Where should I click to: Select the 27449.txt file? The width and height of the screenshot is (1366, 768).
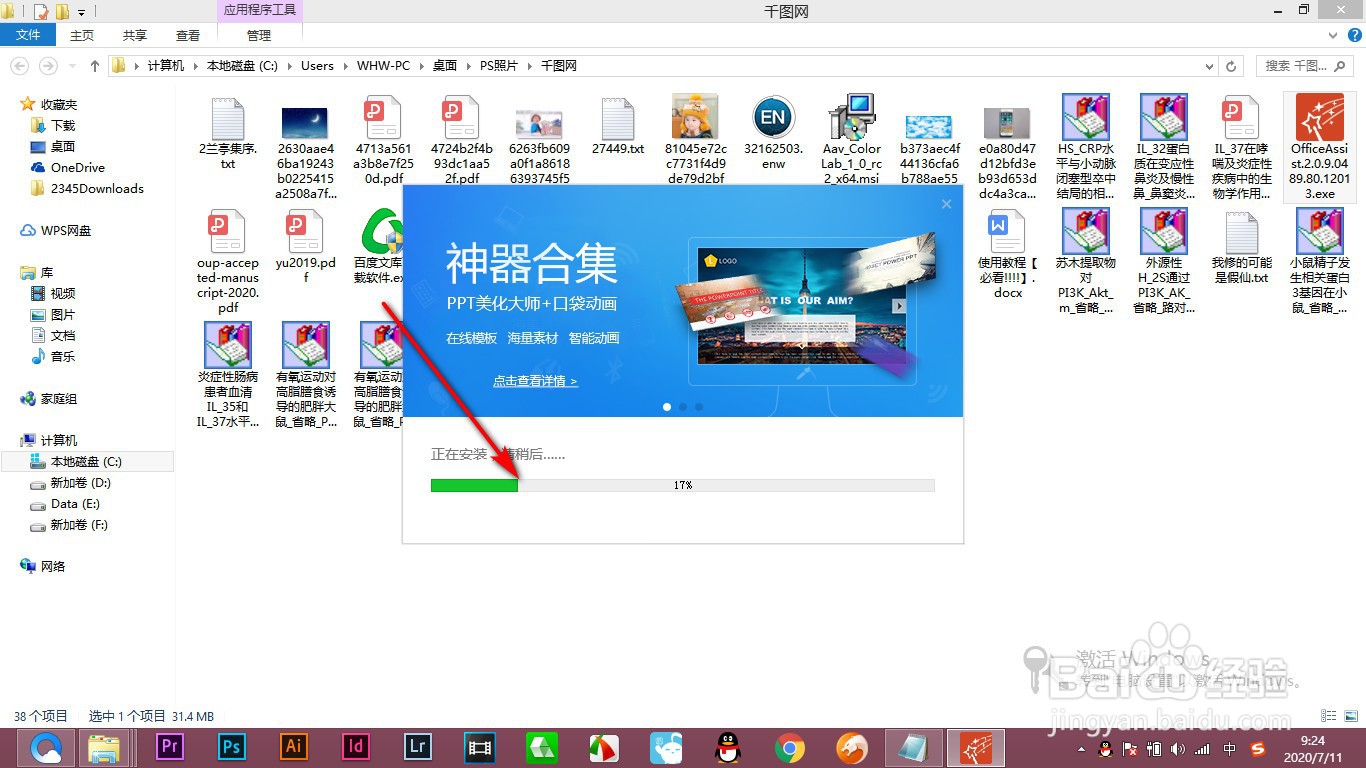pos(618,127)
